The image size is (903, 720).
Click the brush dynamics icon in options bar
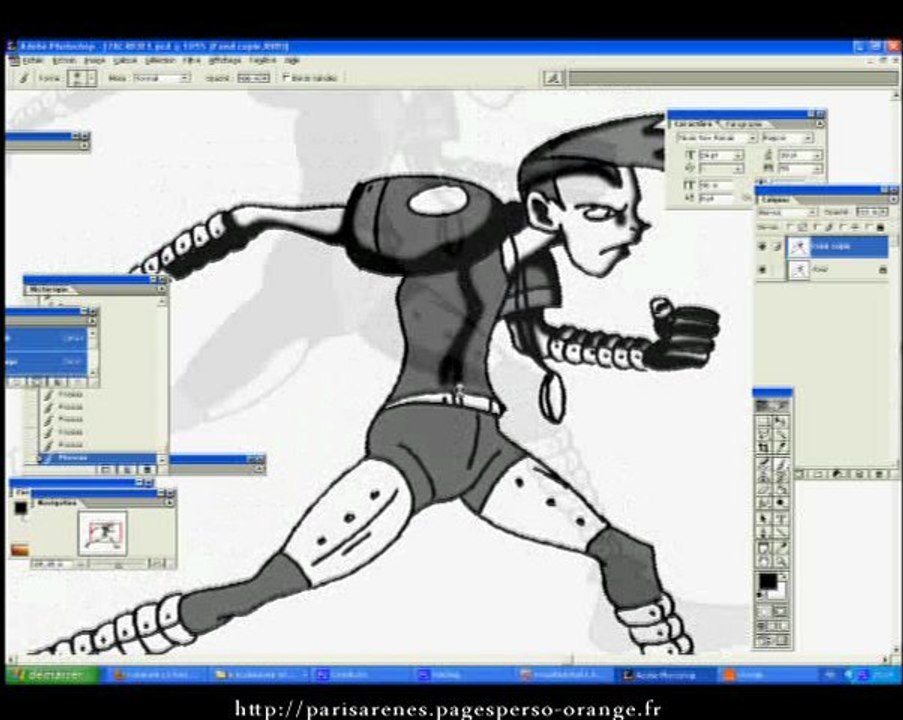click(x=553, y=78)
